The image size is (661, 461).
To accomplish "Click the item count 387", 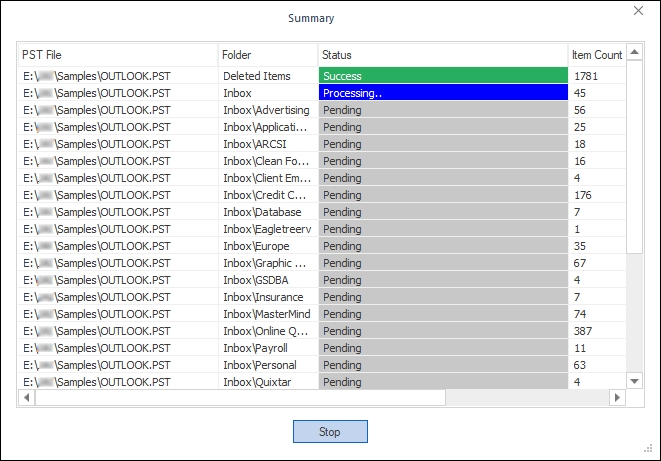I will [x=583, y=331].
